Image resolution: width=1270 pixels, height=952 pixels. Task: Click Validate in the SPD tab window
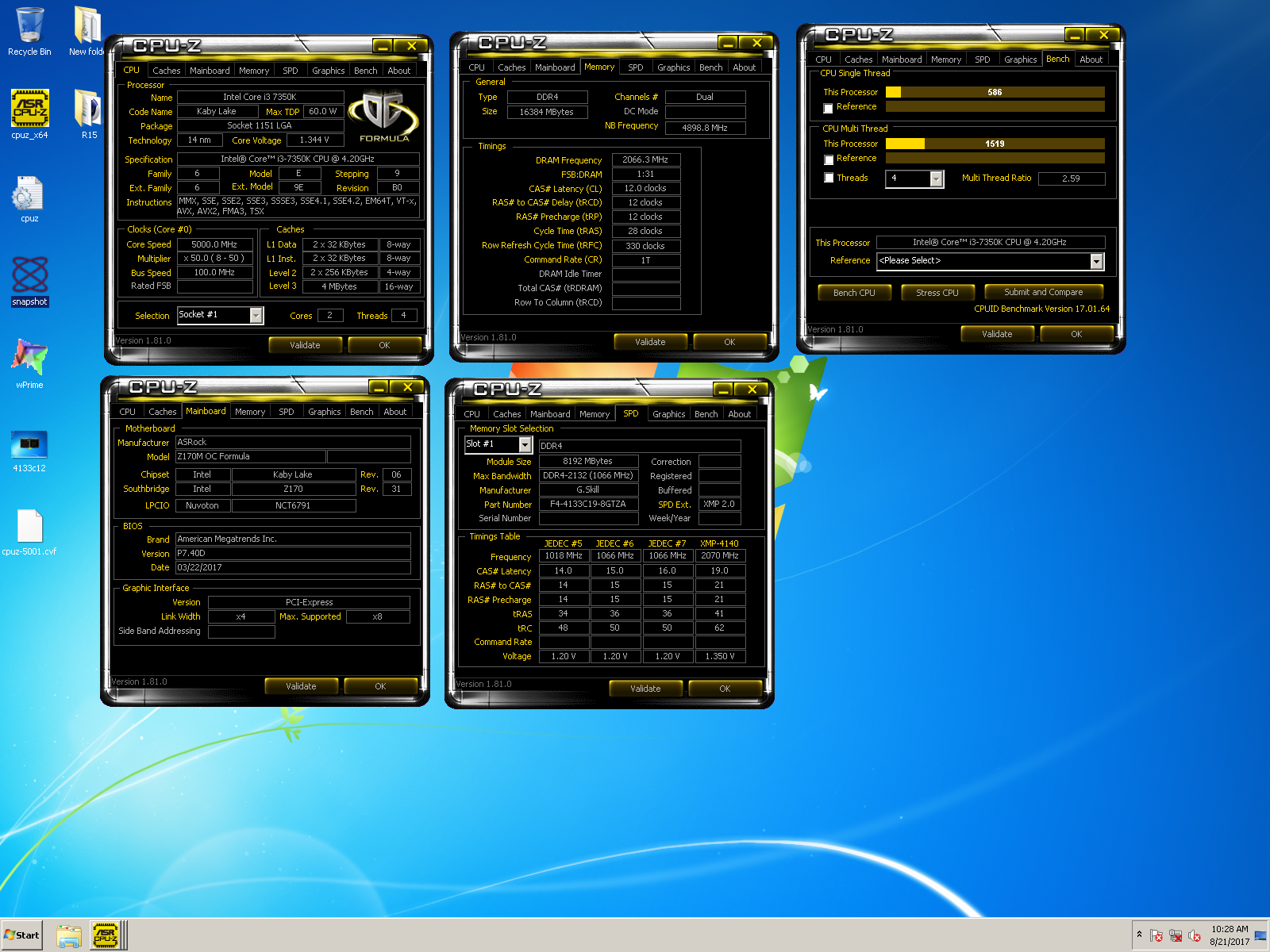click(x=645, y=689)
